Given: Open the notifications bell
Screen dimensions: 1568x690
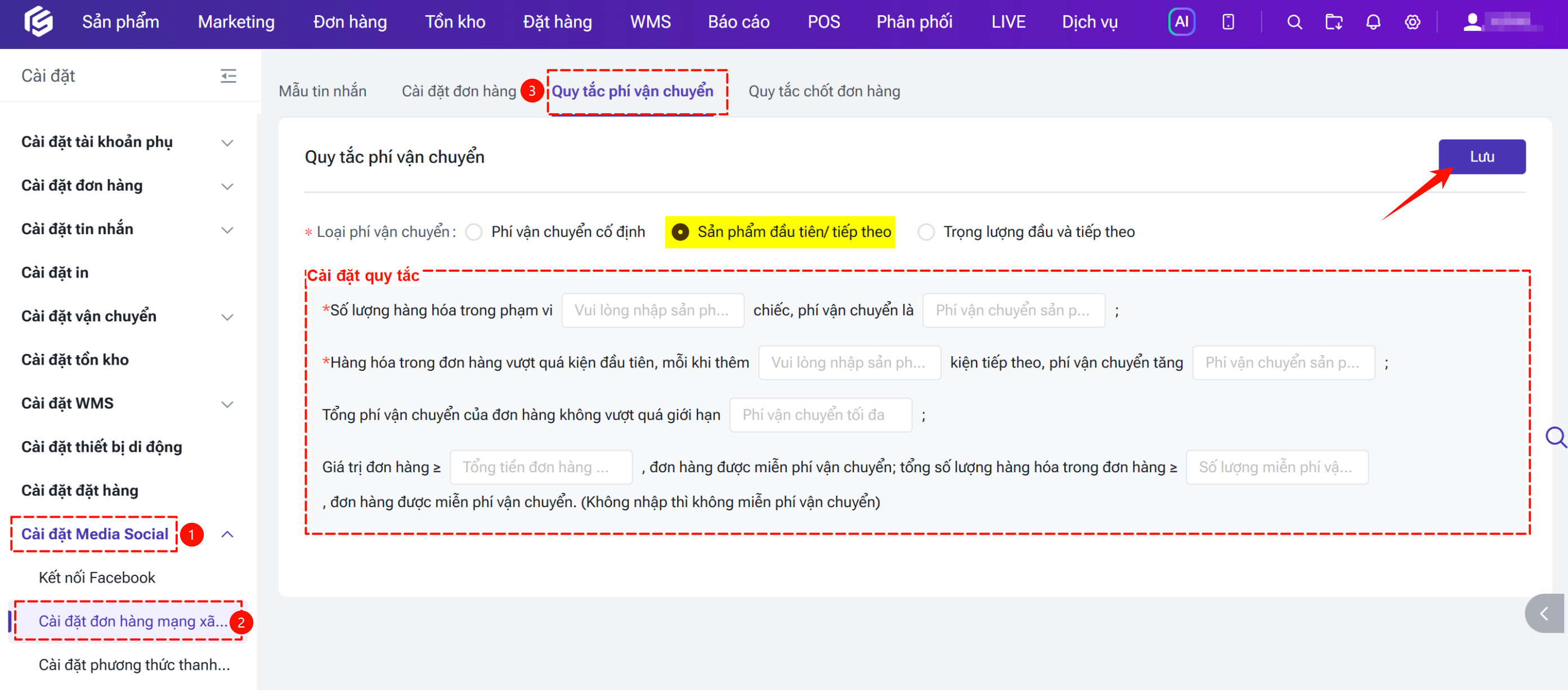Looking at the screenshot, I should [x=1373, y=23].
